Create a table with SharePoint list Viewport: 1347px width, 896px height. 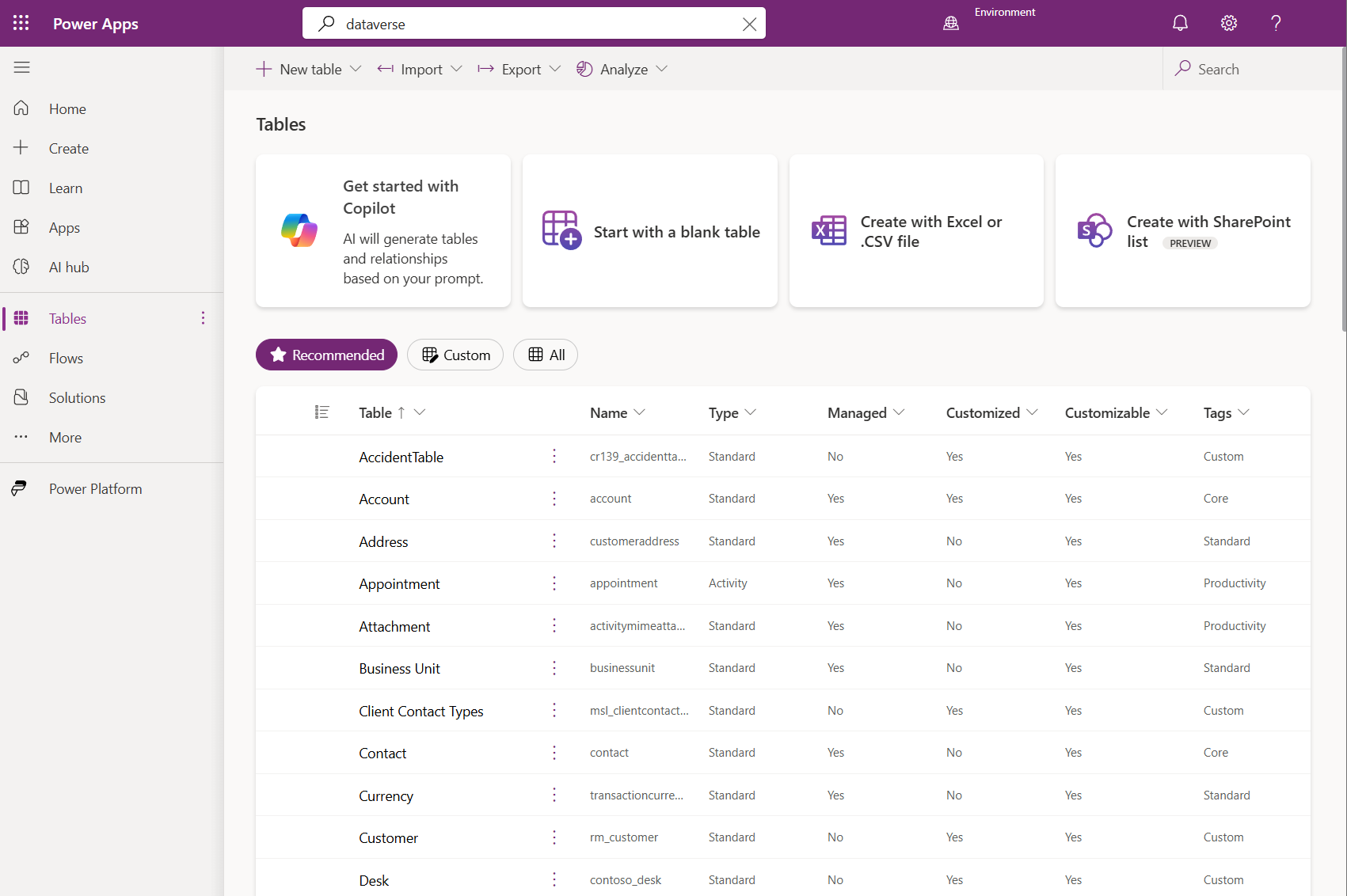click(1182, 231)
